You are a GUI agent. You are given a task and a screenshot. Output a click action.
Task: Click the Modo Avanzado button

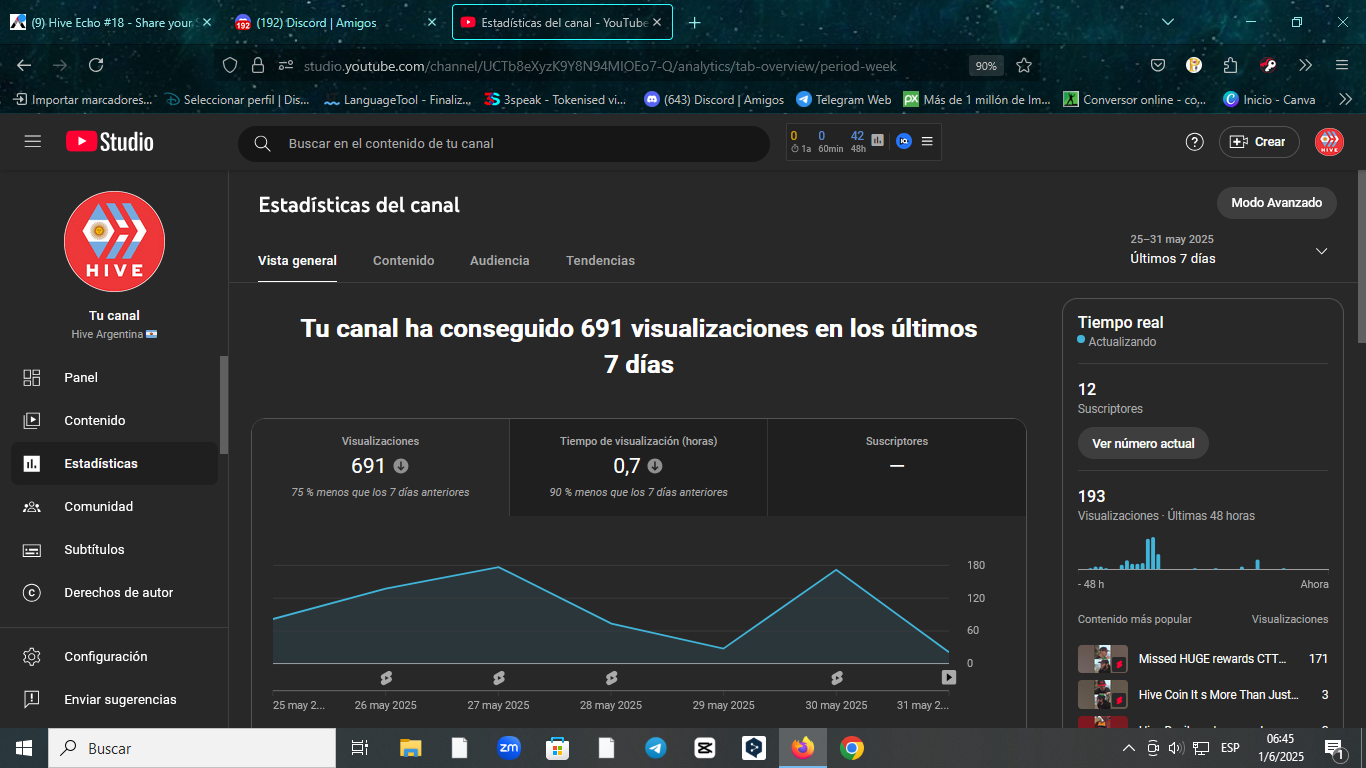[1277, 202]
